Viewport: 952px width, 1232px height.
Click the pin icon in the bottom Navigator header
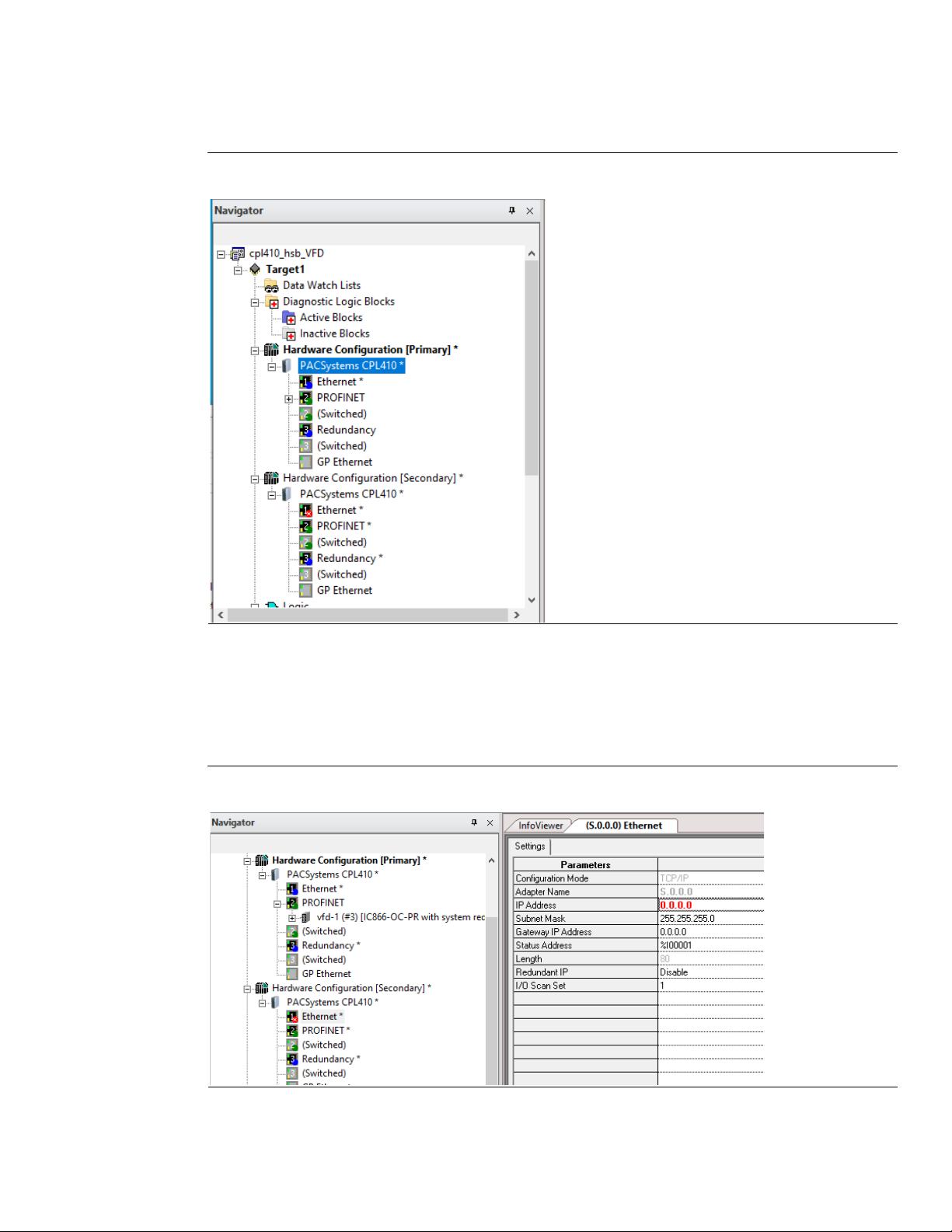tap(474, 822)
